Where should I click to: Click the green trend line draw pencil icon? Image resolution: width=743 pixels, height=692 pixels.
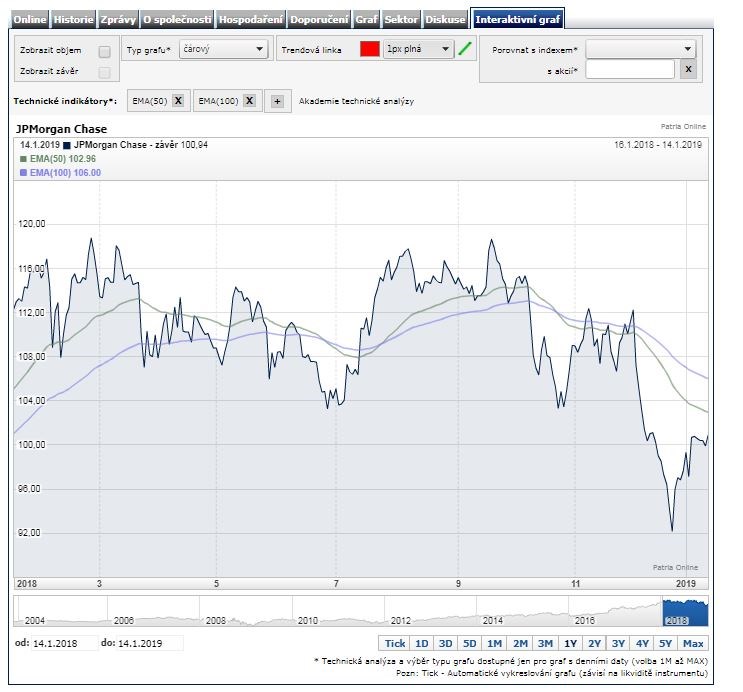(465, 49)
